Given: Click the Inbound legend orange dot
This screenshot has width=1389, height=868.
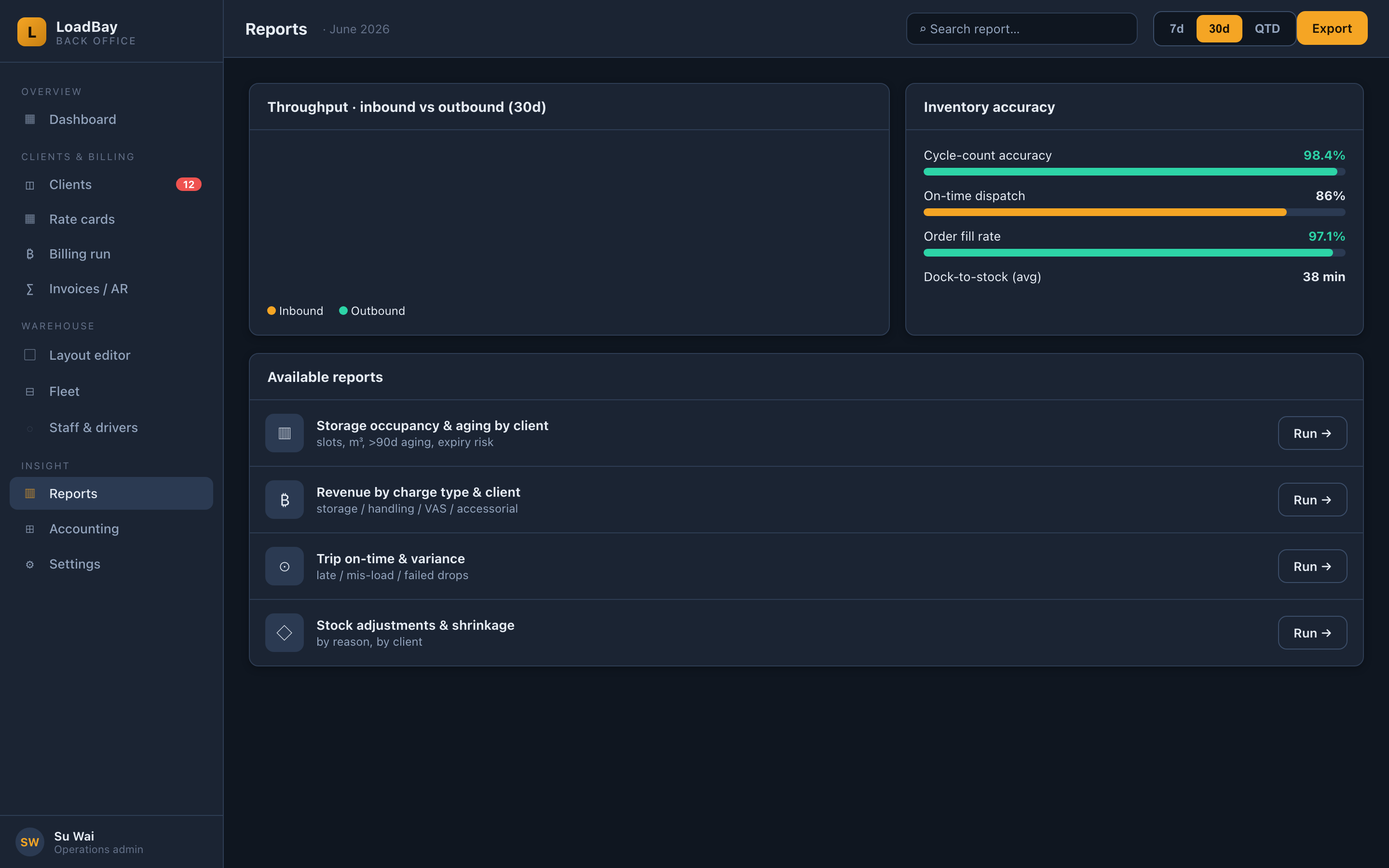Looking at the screenshot, I should pos(272,311).
